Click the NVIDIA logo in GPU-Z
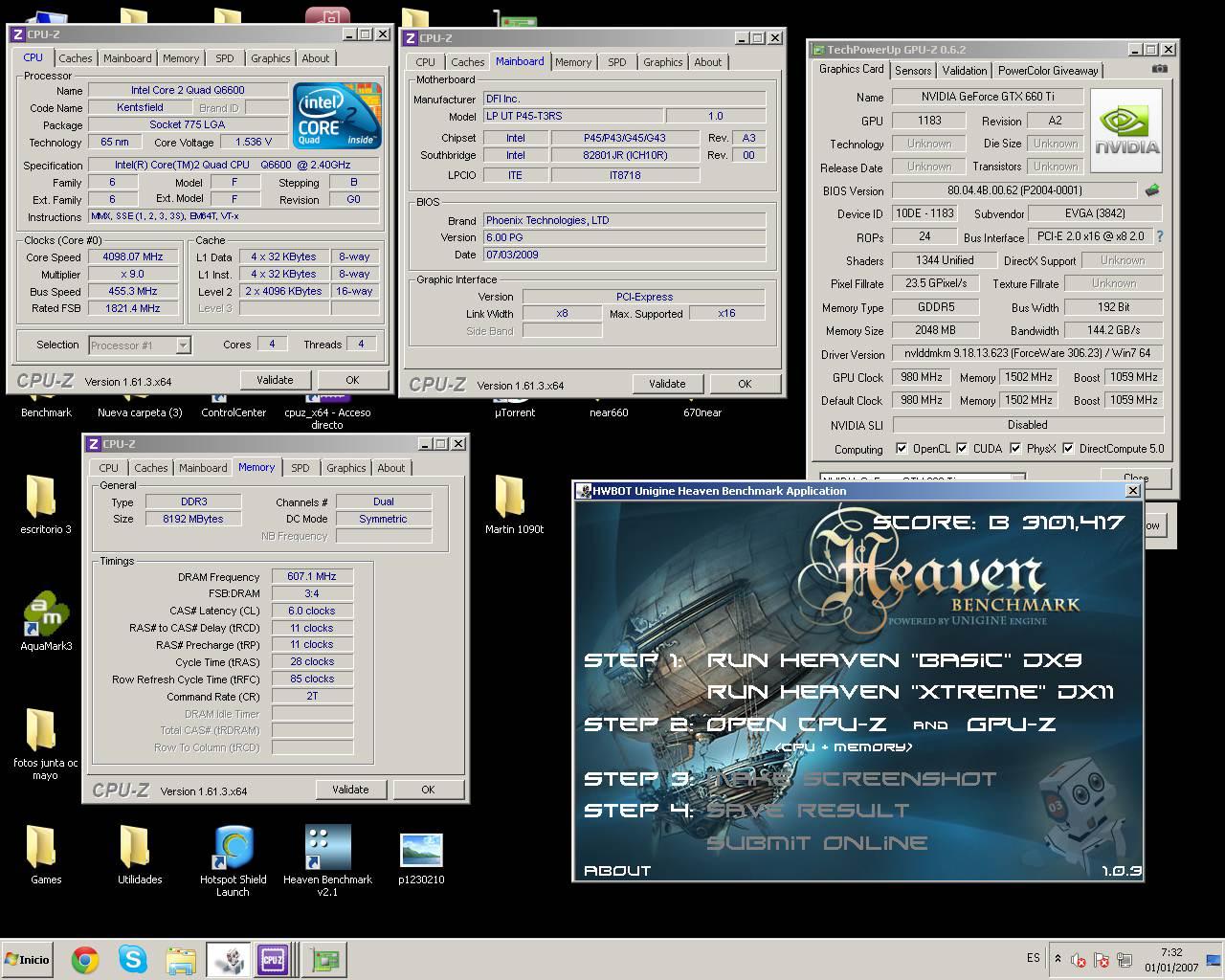This screenshot has height=980, width=1225. click(1126, 129)
